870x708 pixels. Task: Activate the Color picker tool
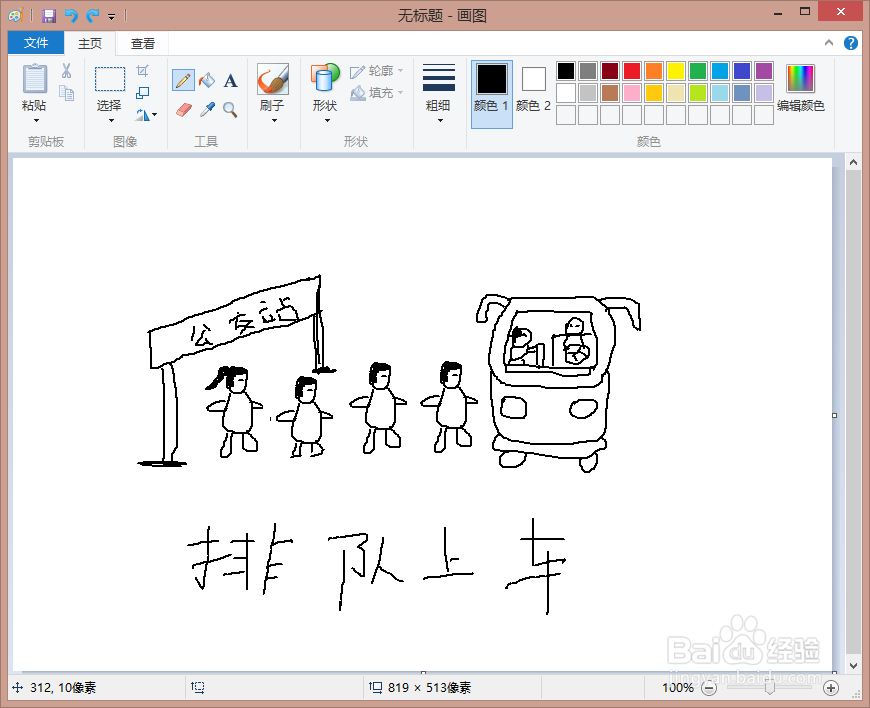[x=205, y=110]
